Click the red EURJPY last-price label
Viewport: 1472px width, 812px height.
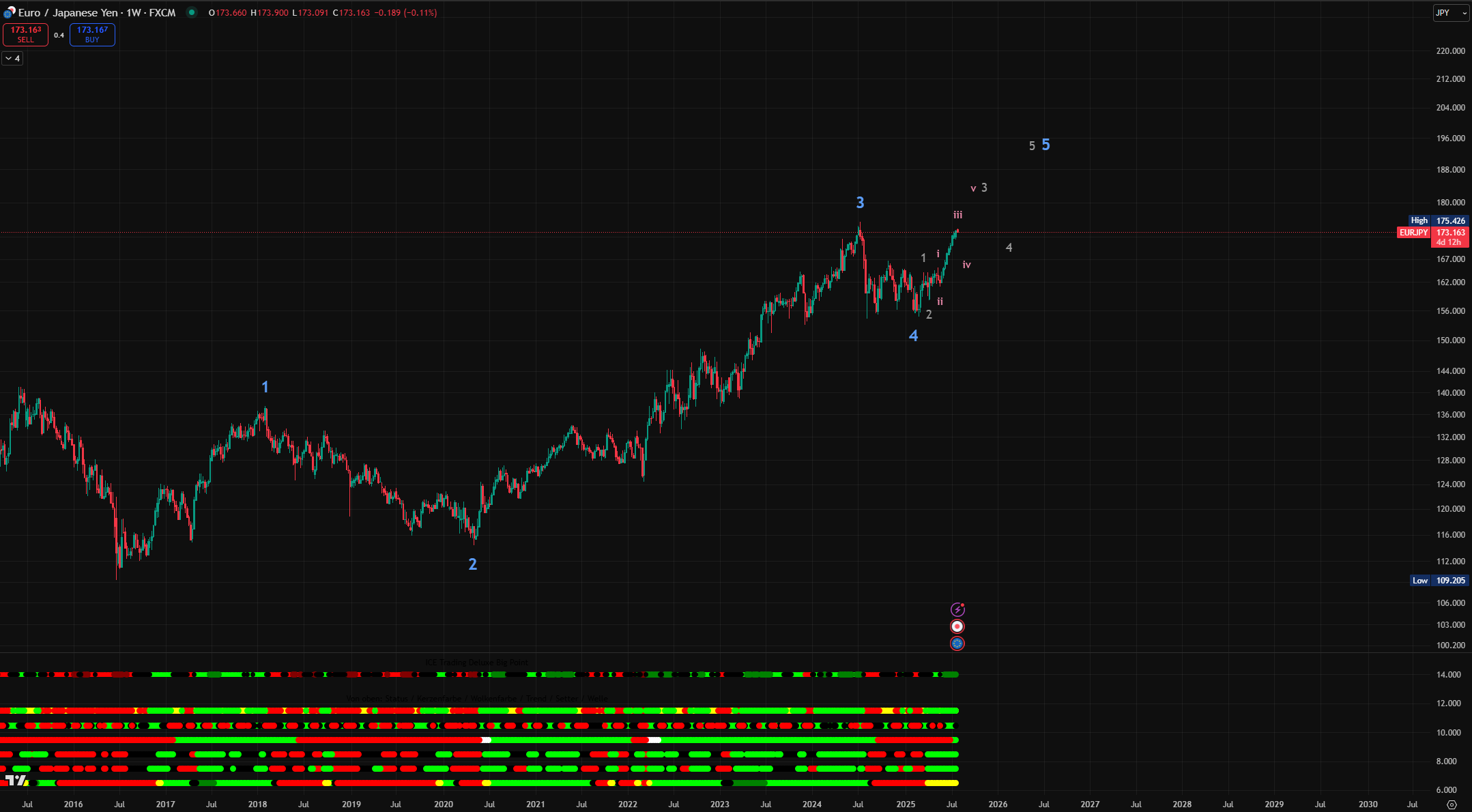(x=1413, y=233)
